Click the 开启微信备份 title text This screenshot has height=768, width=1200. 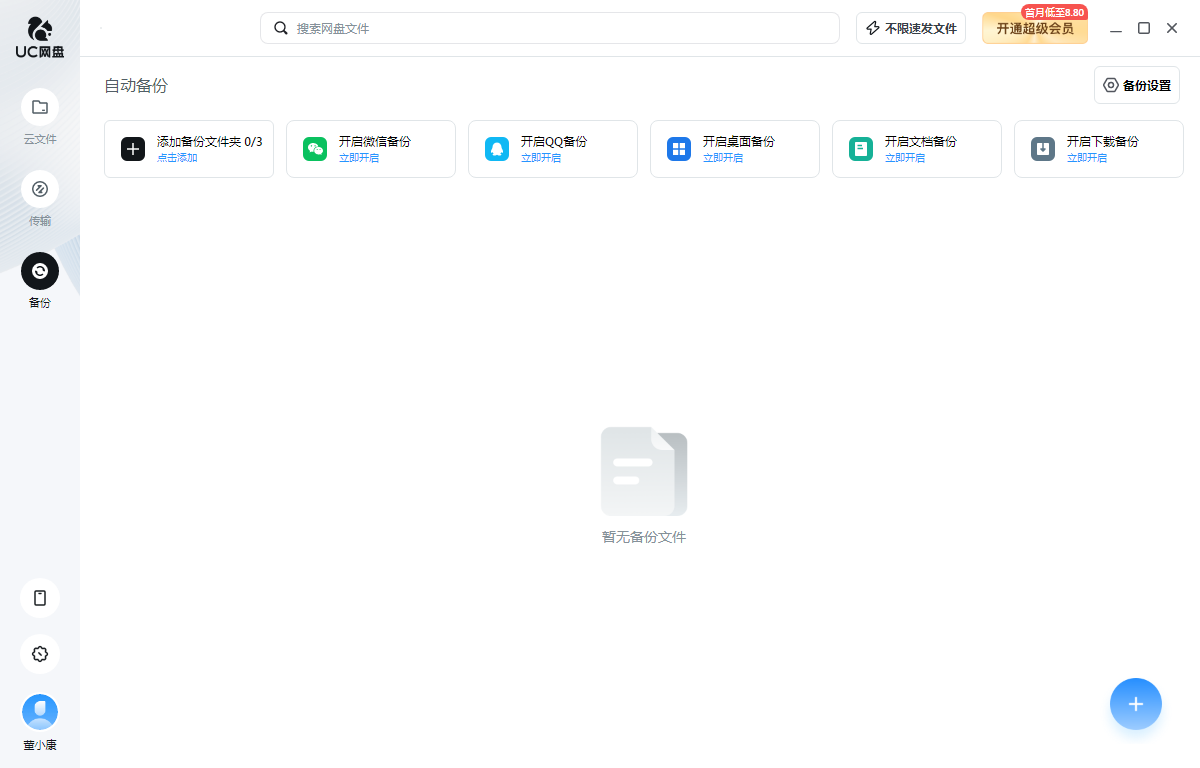point(375,142)
